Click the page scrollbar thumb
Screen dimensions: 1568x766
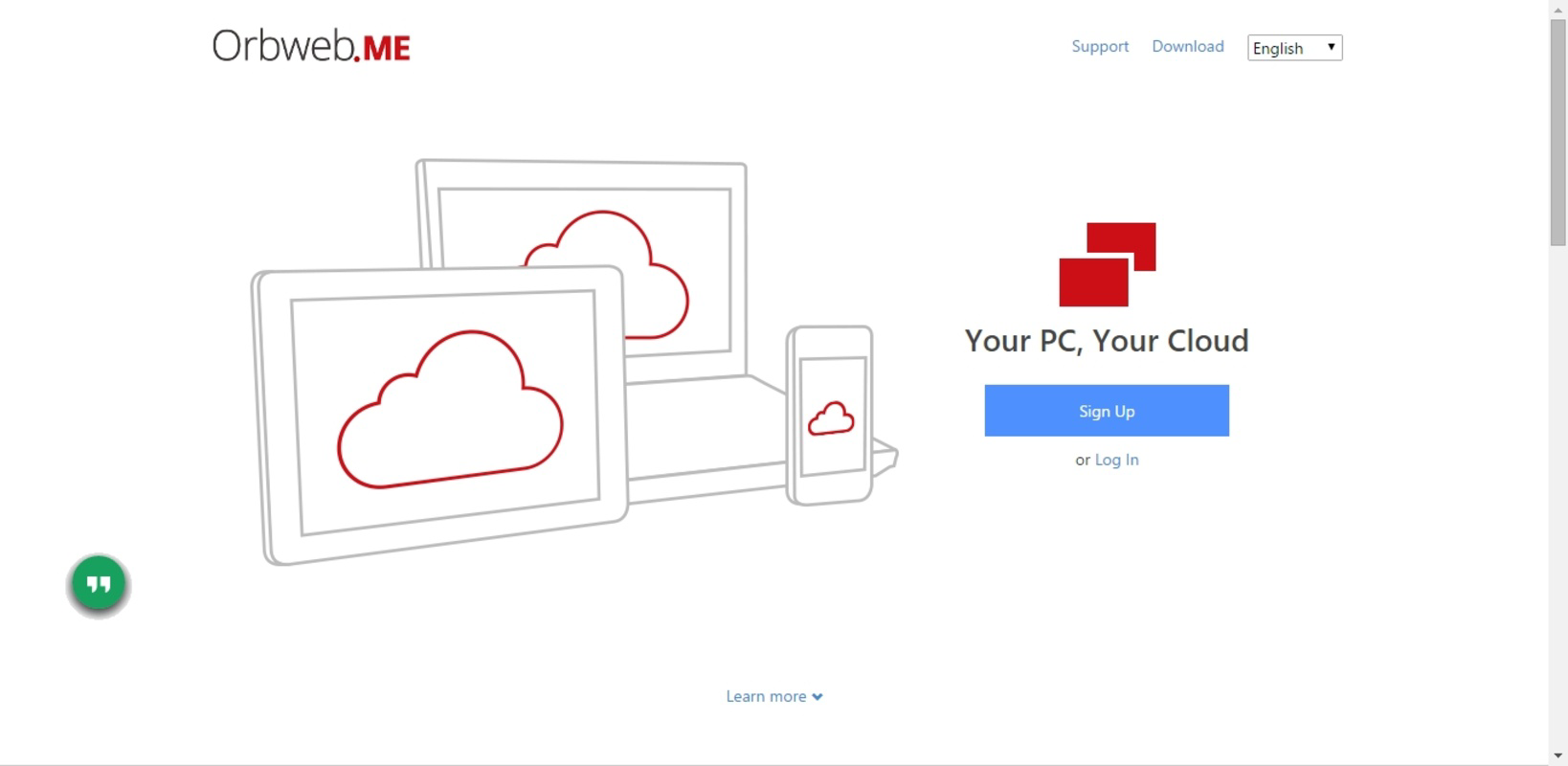click(x=1558, y=132)
